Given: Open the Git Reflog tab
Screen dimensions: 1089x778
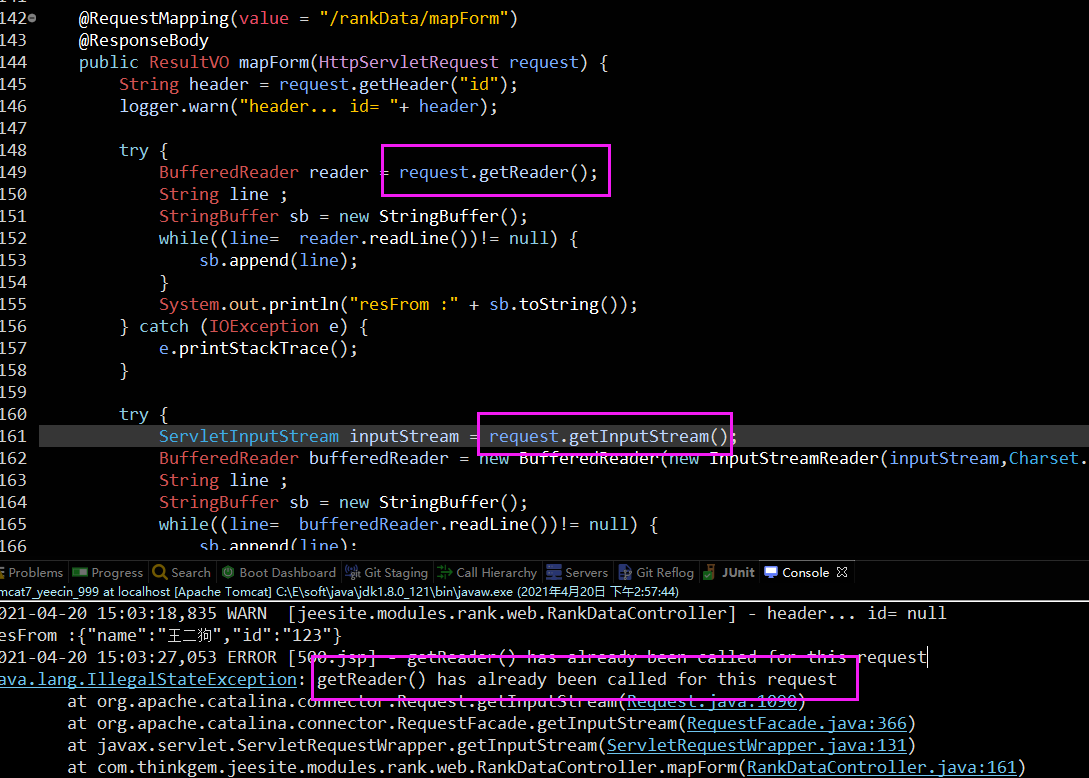Looking at the screenshot, I should [656, 572].
